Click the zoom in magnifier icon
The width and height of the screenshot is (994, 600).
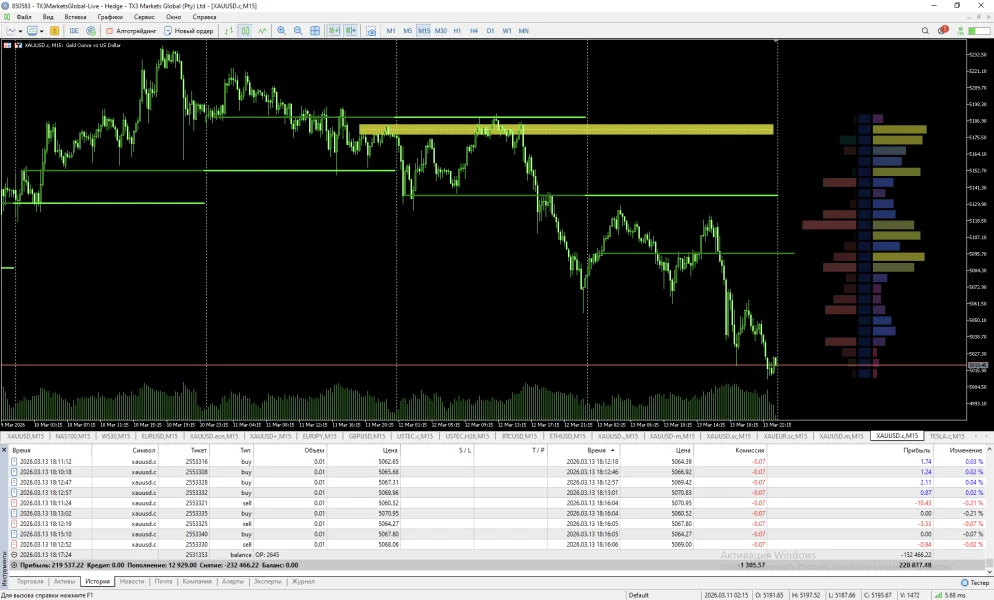(281, 31)
